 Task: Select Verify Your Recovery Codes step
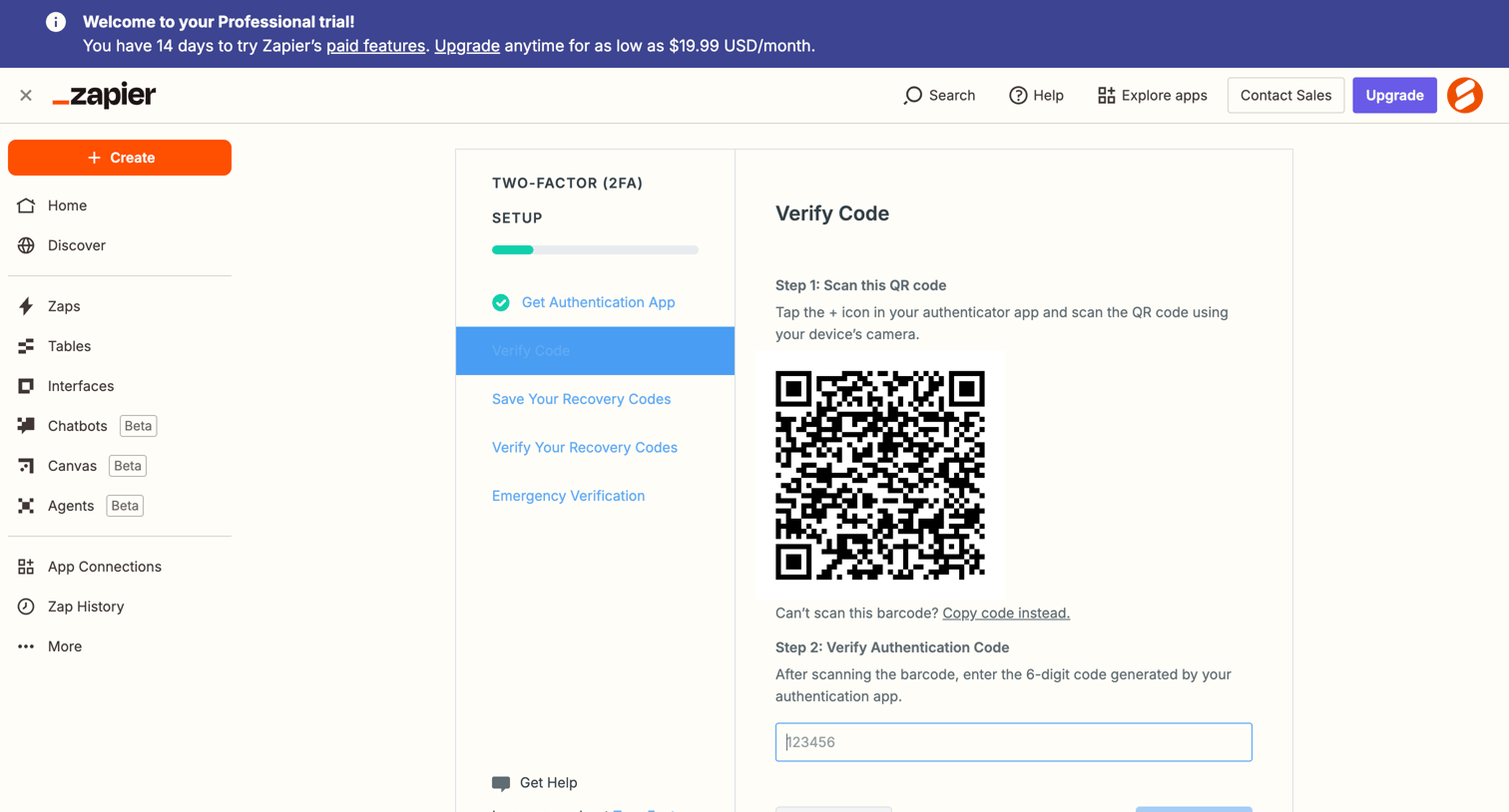pos(585,448)
